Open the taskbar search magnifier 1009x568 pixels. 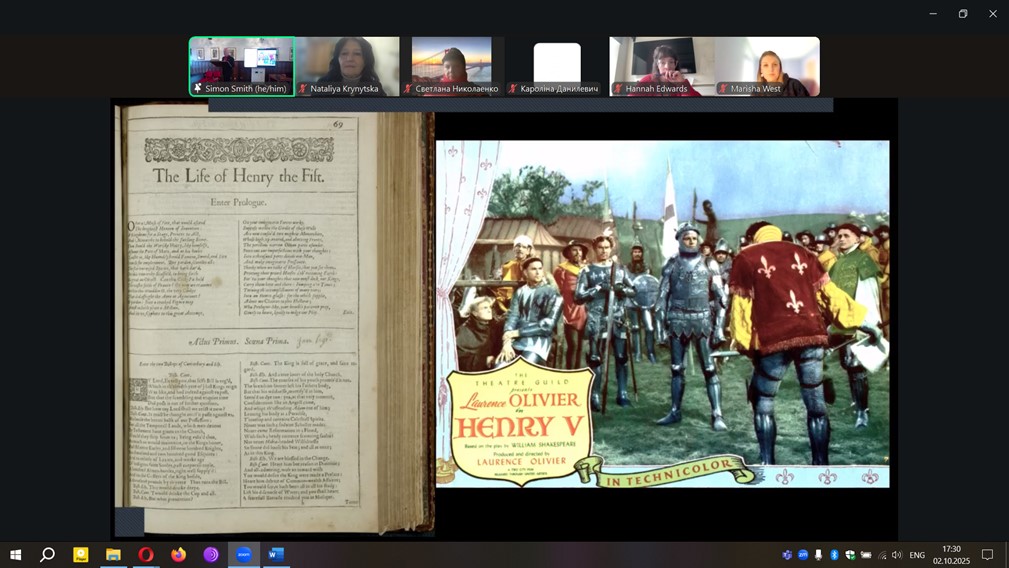coord(47,554)
